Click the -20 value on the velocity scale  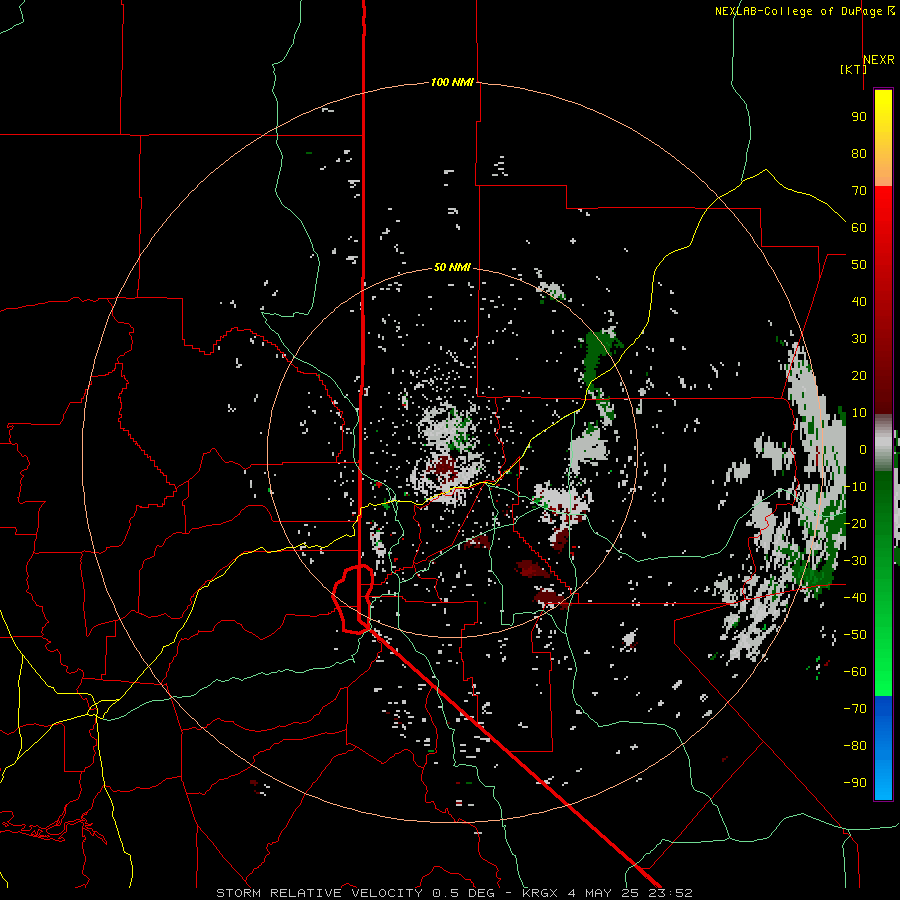[x=855, y=523]
